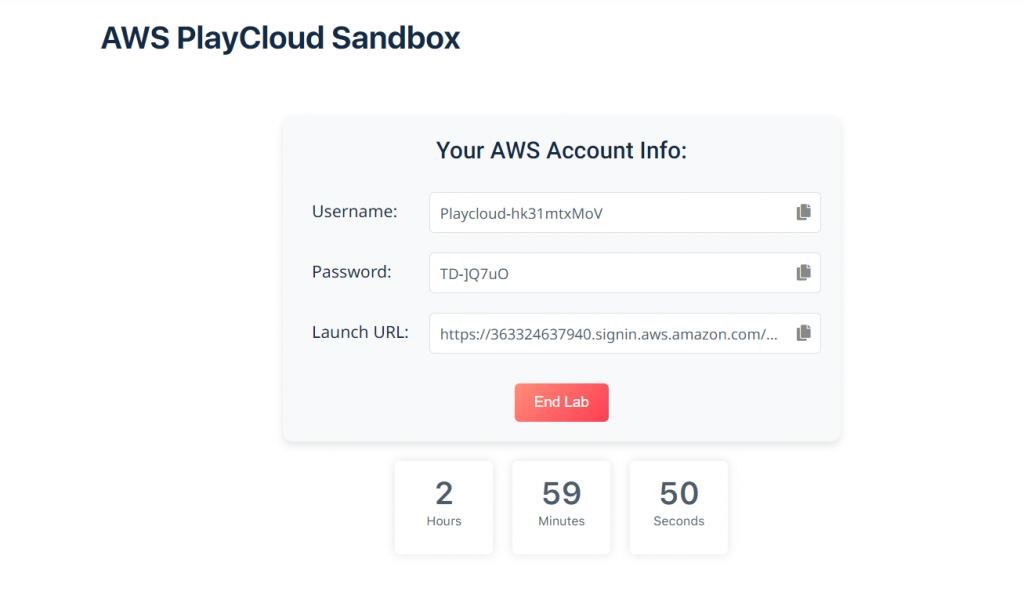The height and width of the screenshot is (599, 1024).
Task: Click the Your AWS Account Info heading
Action: (x=561, y=151)
